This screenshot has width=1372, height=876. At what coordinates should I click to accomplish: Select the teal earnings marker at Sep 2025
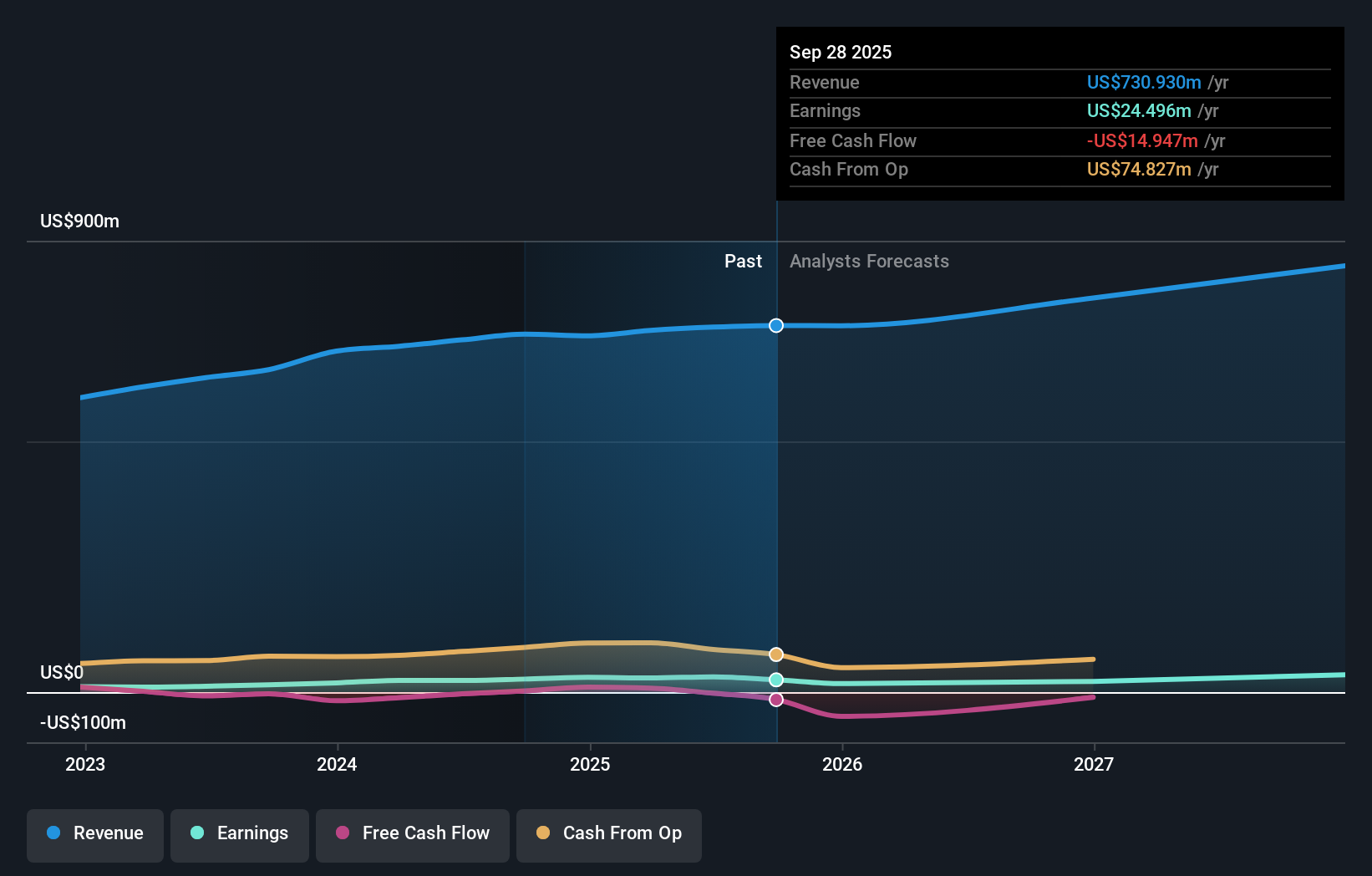[x=776, y=680]
